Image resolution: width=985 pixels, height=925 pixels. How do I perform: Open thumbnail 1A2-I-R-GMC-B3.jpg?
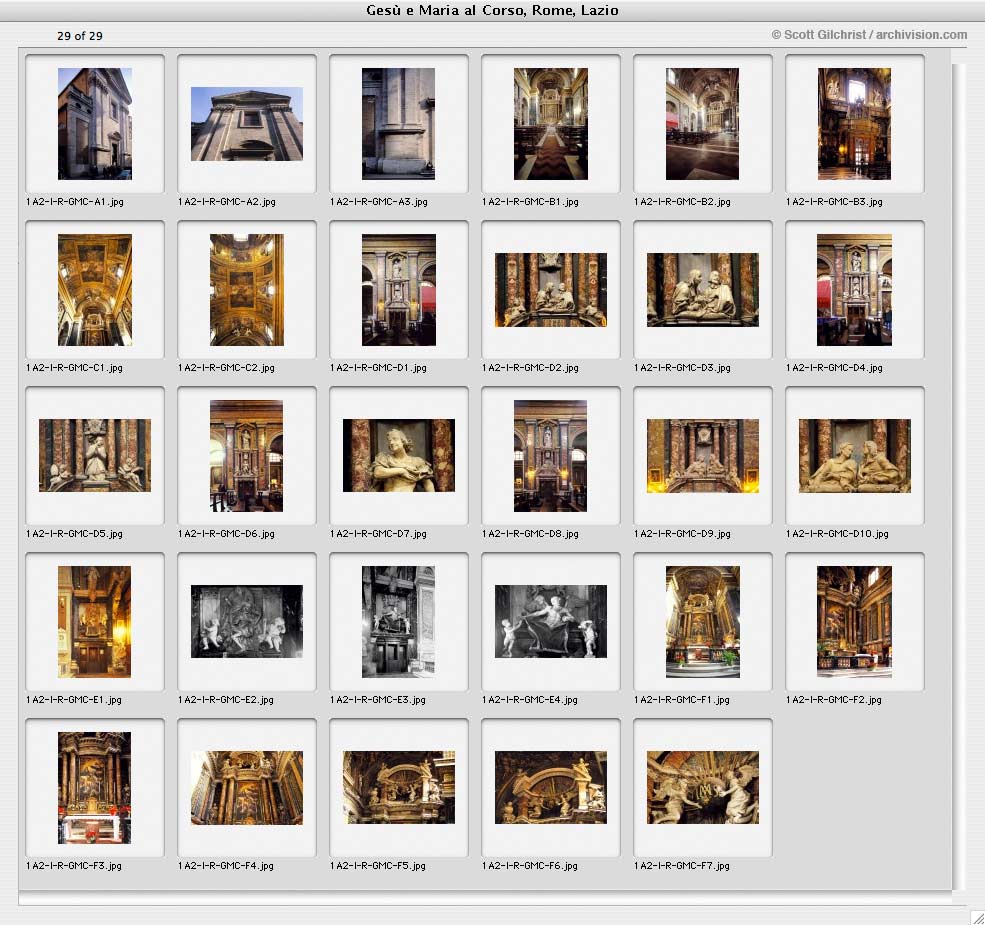point(854,124)
